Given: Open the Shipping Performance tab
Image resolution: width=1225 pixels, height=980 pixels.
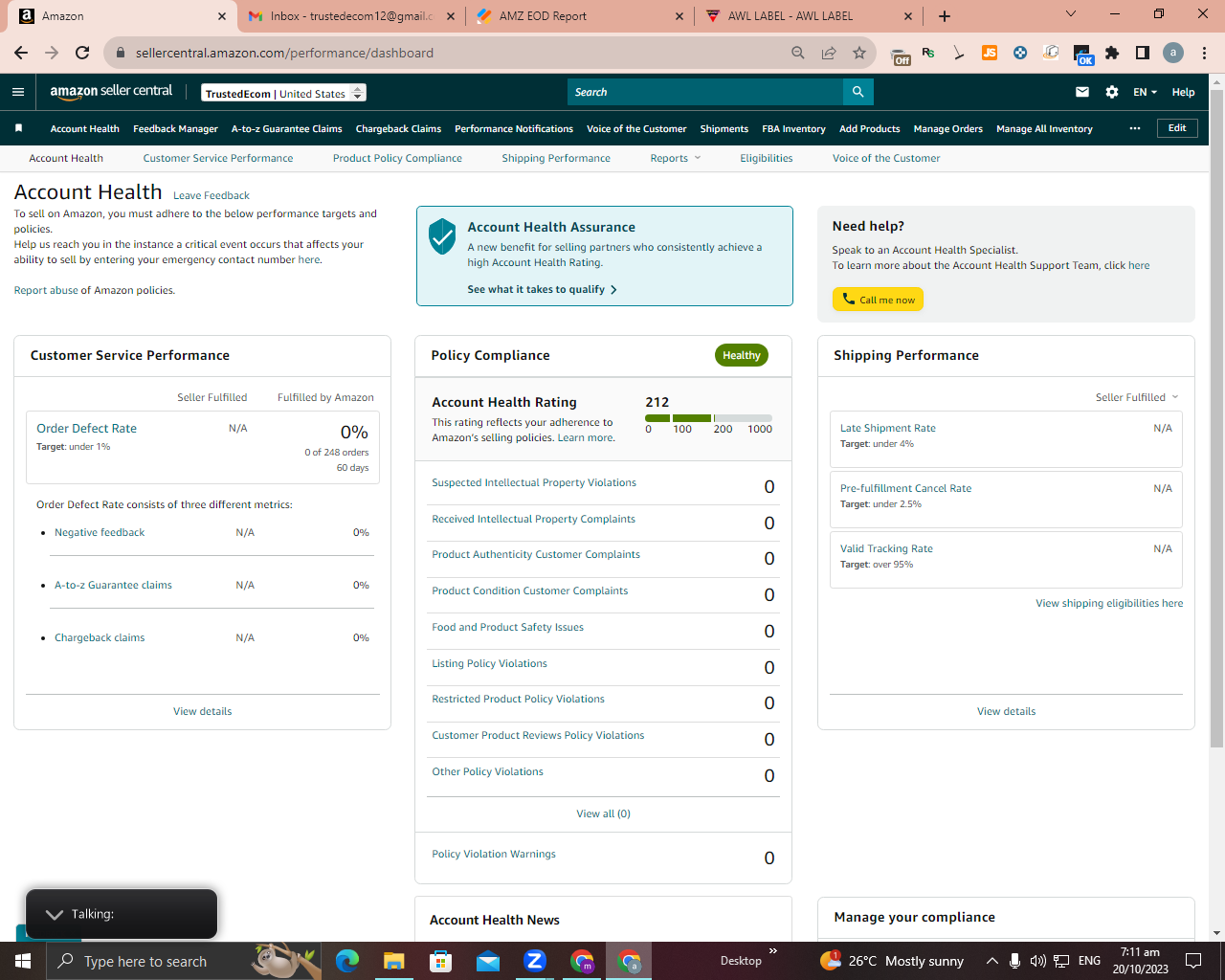Looking at the screenshot, I should click(x=556, y=158).
